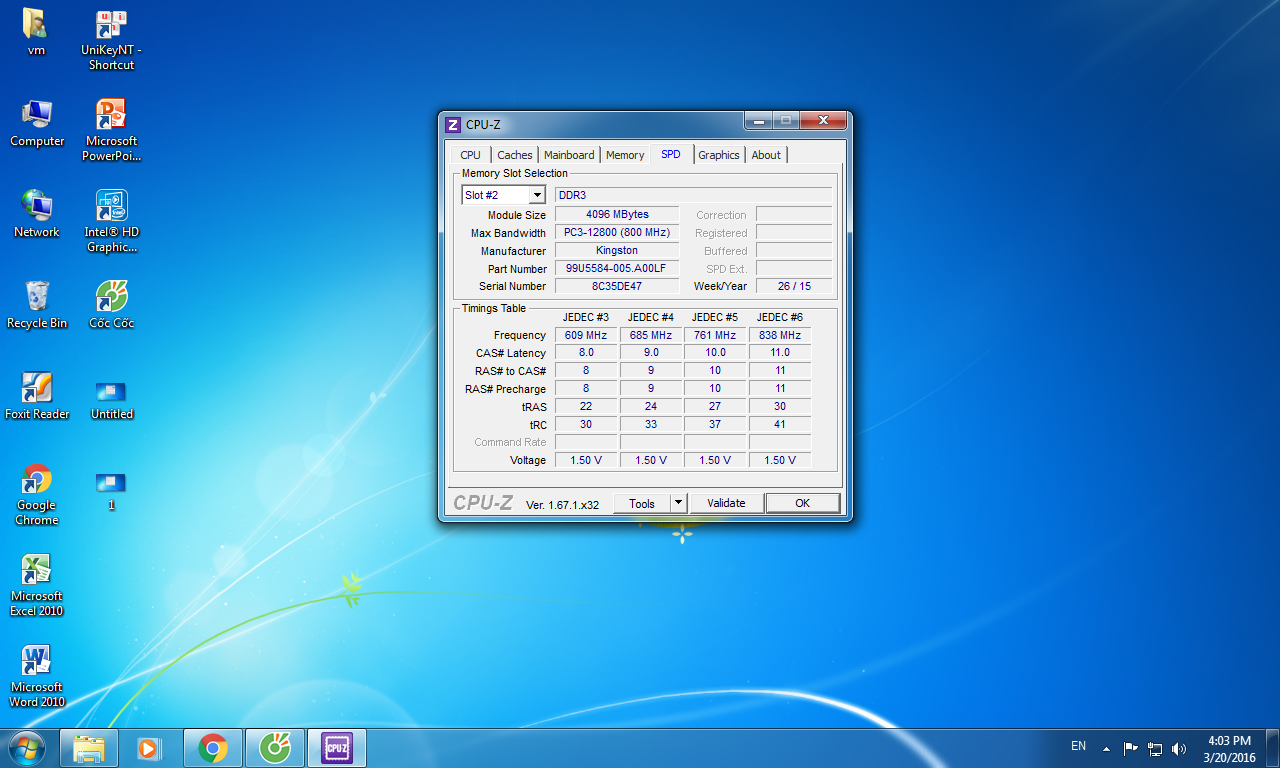
Task: Open the Caches tab
Action: [x=514, y=155]
